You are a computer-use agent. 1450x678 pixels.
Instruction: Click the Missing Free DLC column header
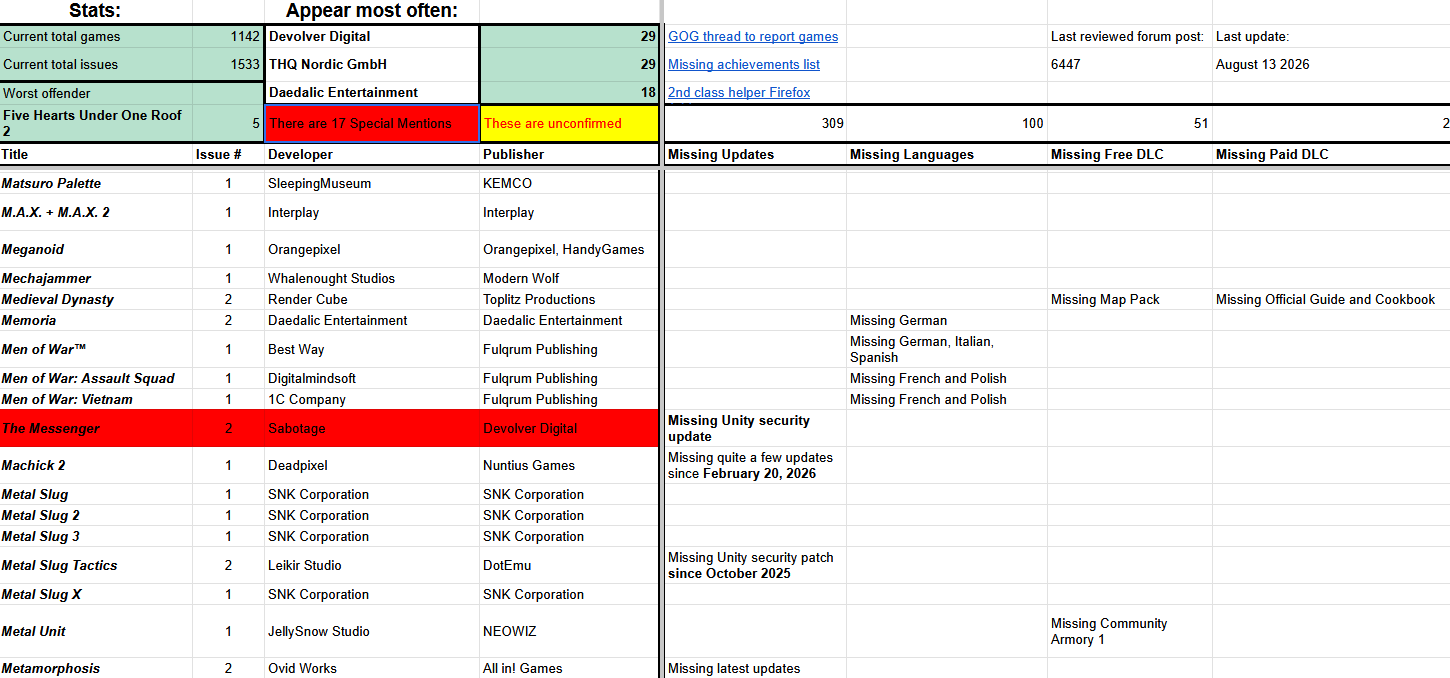point(1130,155)
